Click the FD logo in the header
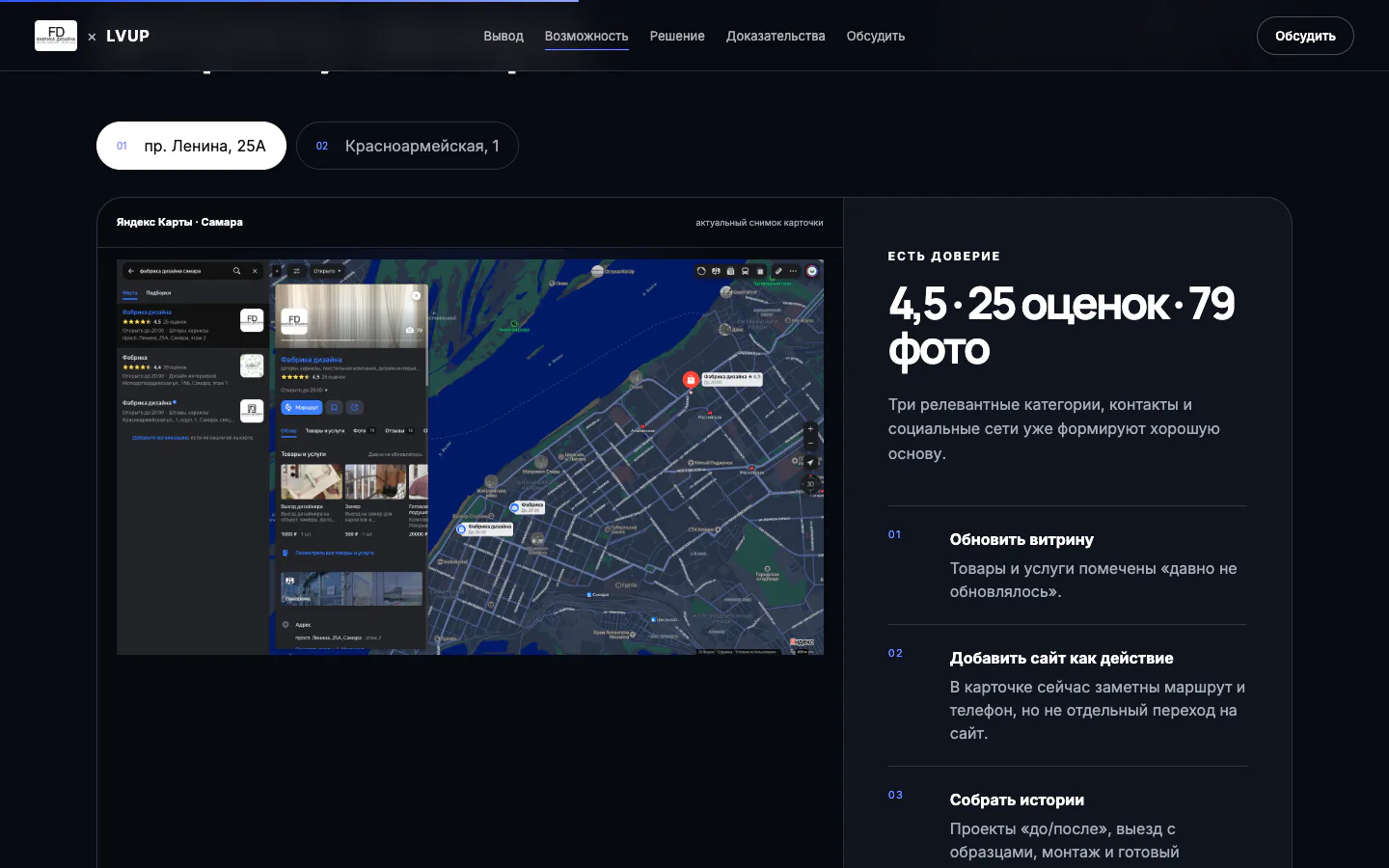Screen dimensions: 1389x868 pos(56,36)
